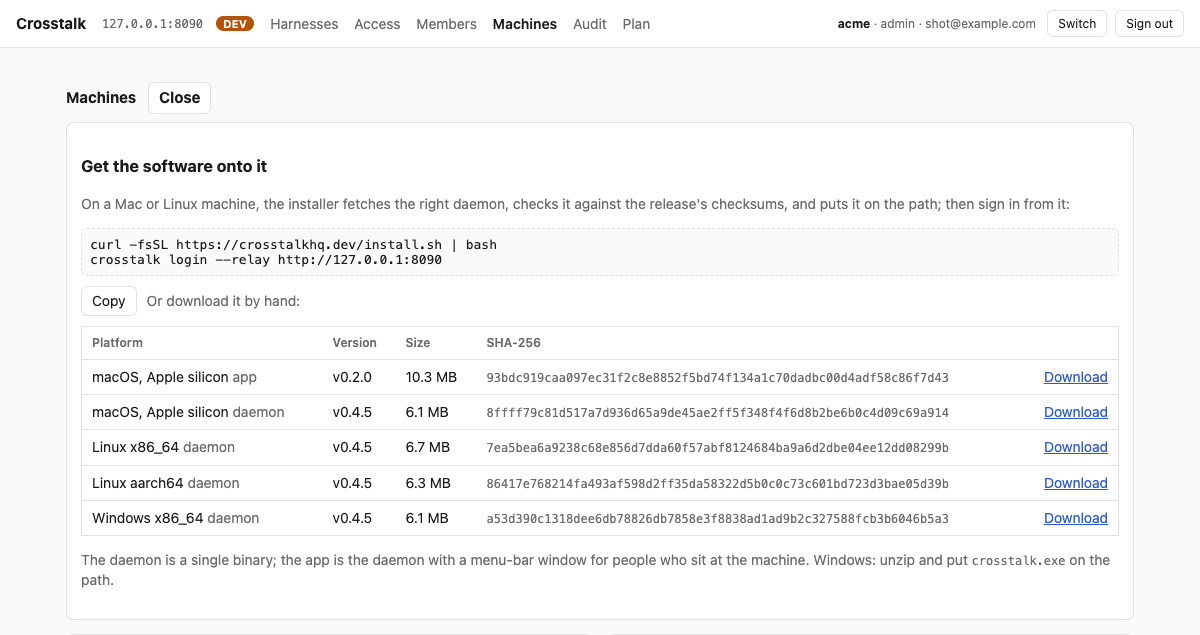Select the Machines nav tab
The image size is (1200, 635).
tap(525, 24)
